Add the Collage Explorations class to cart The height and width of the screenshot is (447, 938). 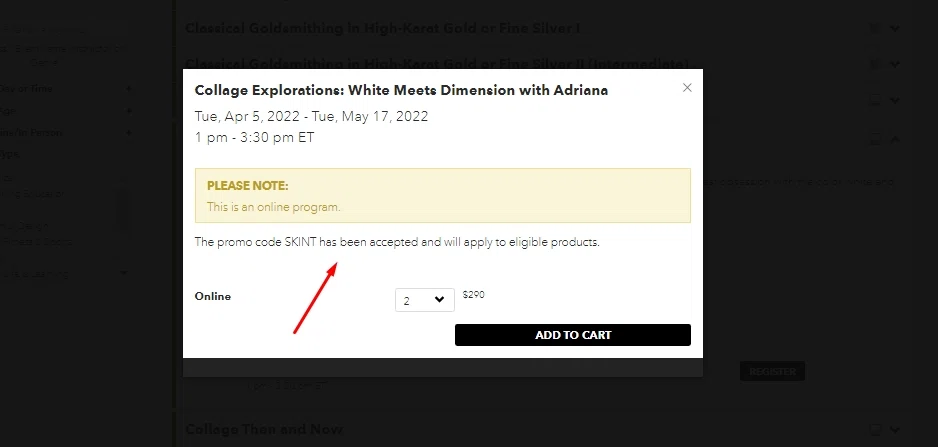pyautogui.click(x=572, y=335)
